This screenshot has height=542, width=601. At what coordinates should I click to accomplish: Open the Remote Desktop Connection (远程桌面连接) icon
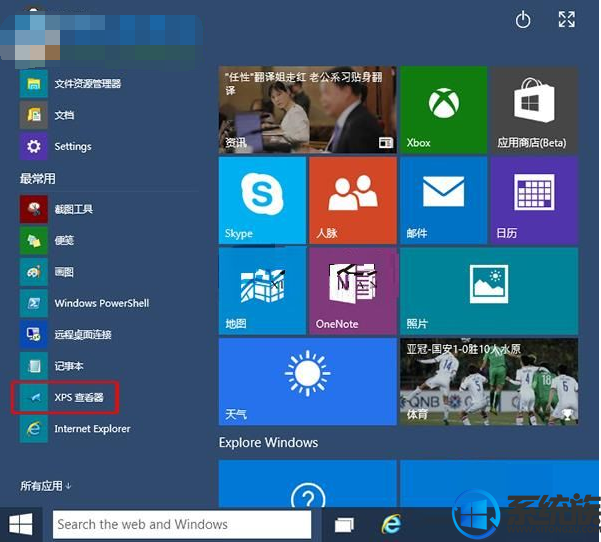(34, 335)
